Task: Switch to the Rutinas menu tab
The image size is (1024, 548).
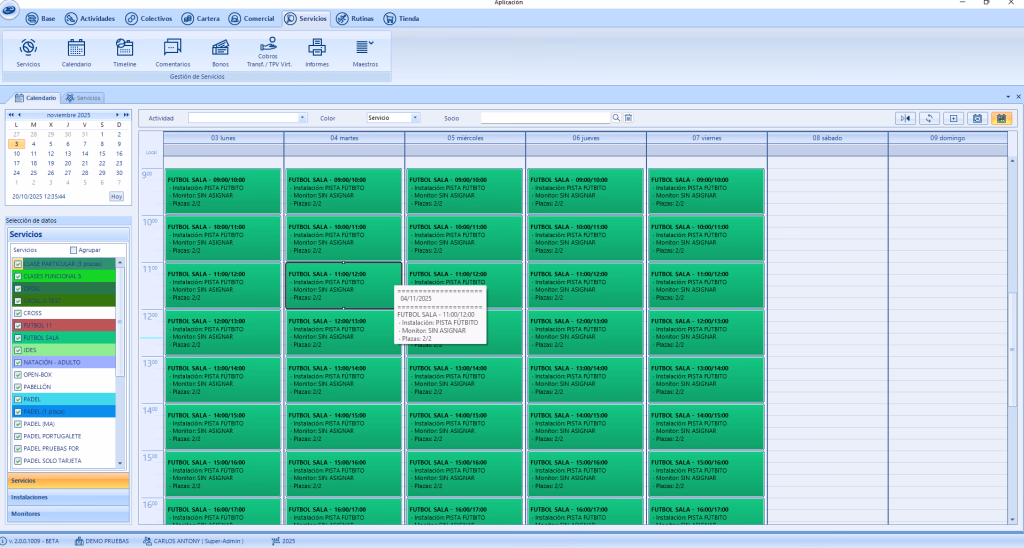Action: [x=355, y=19]
